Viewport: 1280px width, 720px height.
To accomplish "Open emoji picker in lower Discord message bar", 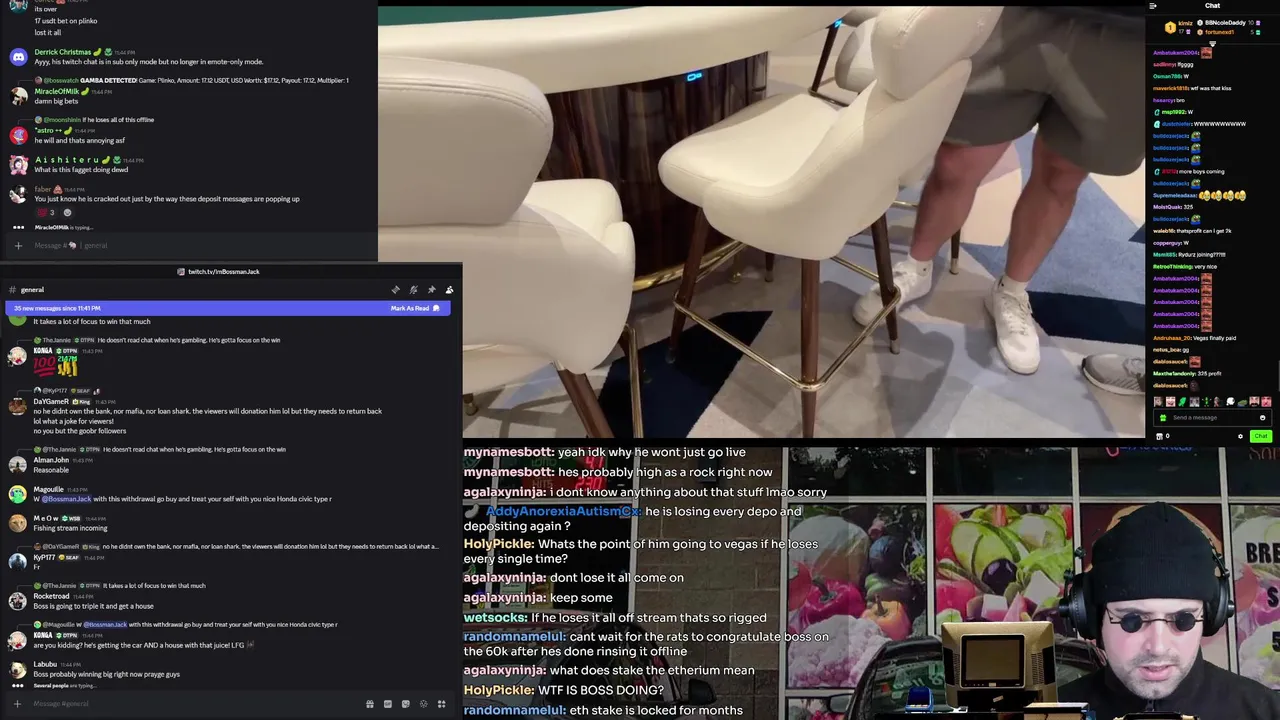I will (423, 704).
